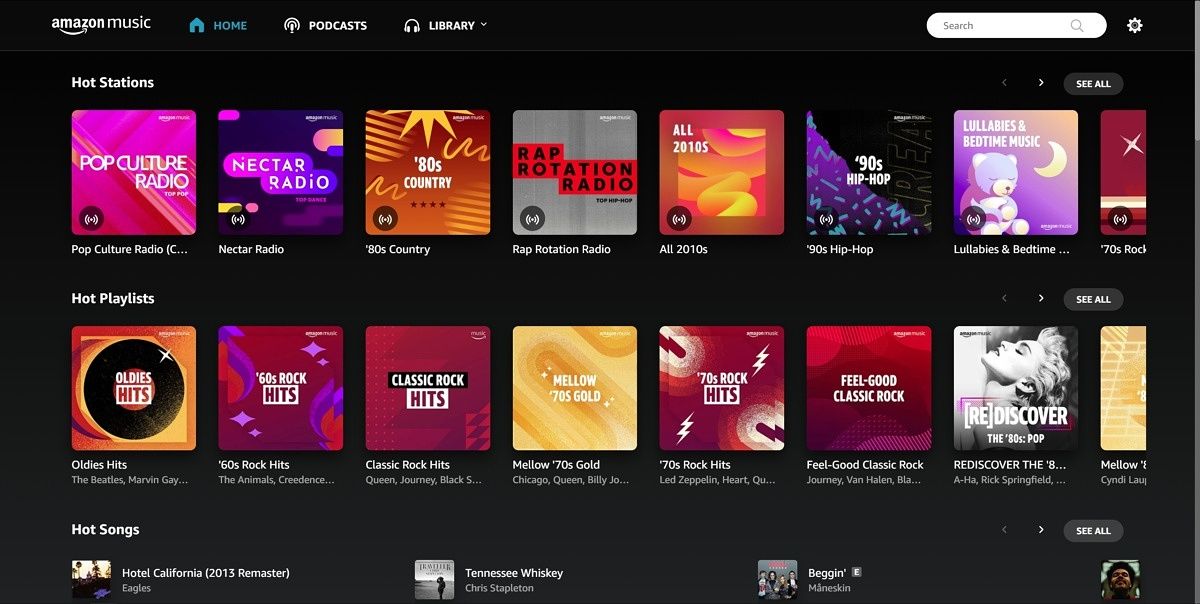The height and width of the screenshot is (604, 1200).
Task: Switch to the Home tab
Action: (217, 25)
